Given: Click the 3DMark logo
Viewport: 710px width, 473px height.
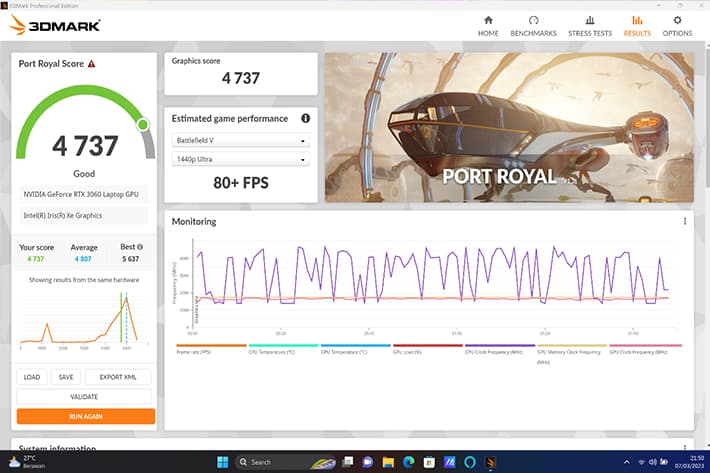Looking at the screenshot, I should pyautogui.click(x=54, y=25).
